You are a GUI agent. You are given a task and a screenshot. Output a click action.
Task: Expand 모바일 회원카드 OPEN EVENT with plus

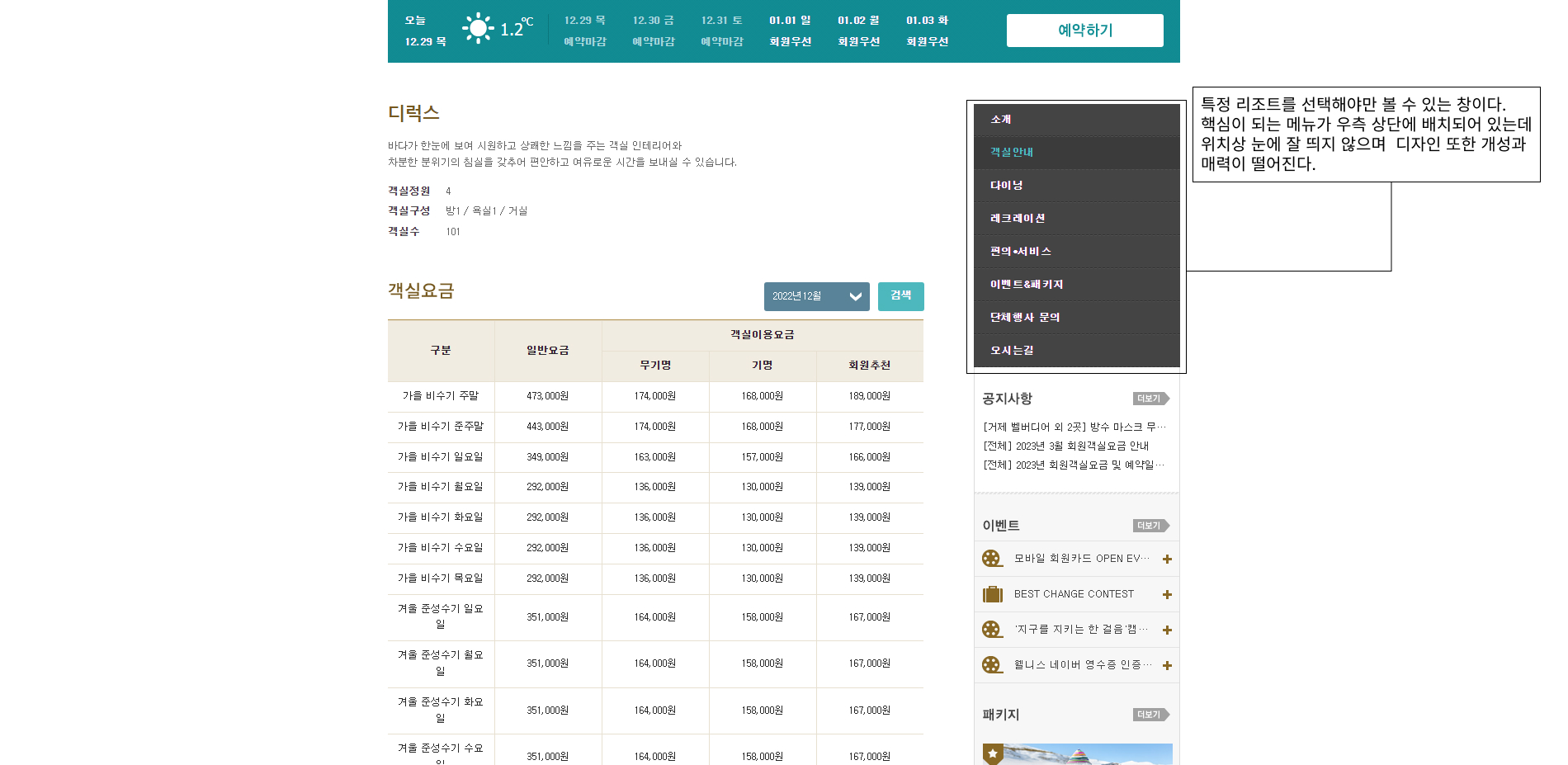[1166, 559]
